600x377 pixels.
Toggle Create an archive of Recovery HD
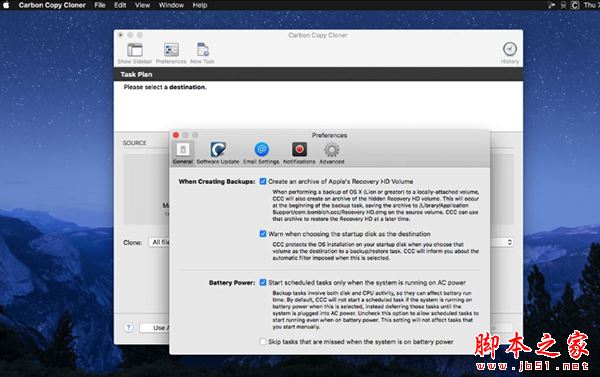click(263, 181)
